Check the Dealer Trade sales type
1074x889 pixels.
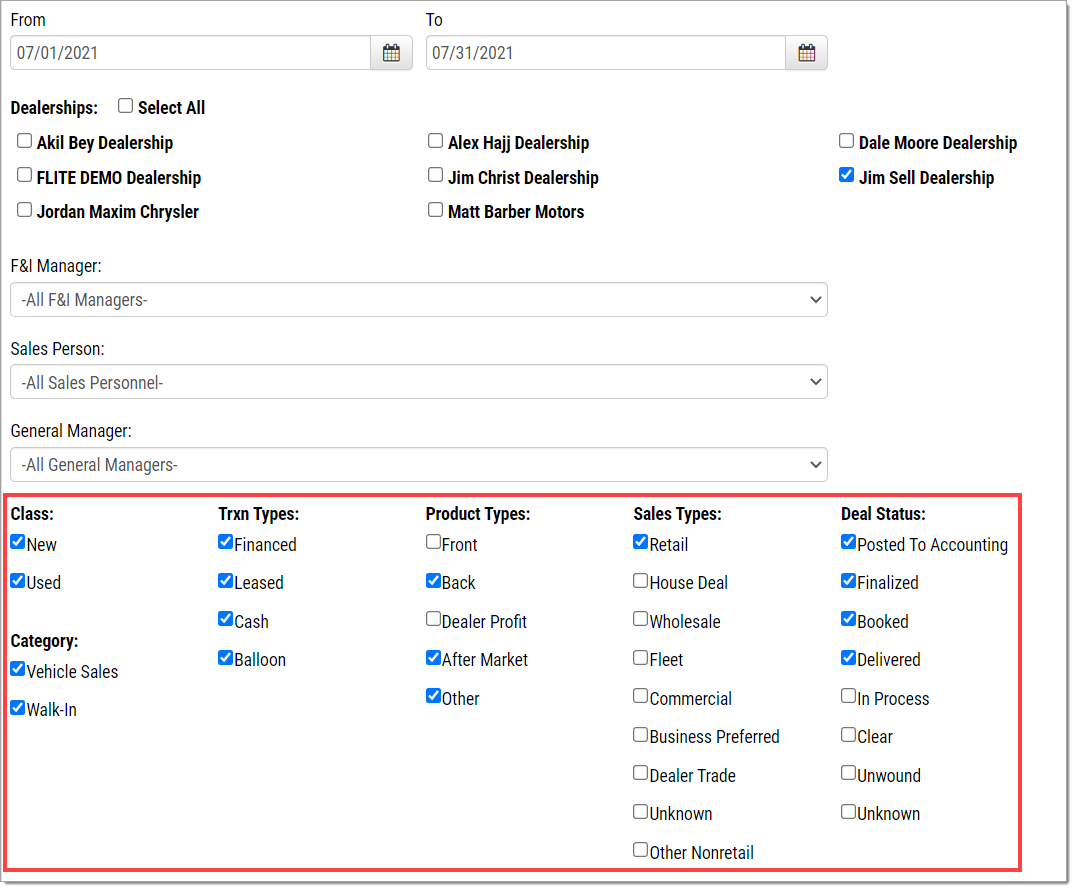pos(640,773)
